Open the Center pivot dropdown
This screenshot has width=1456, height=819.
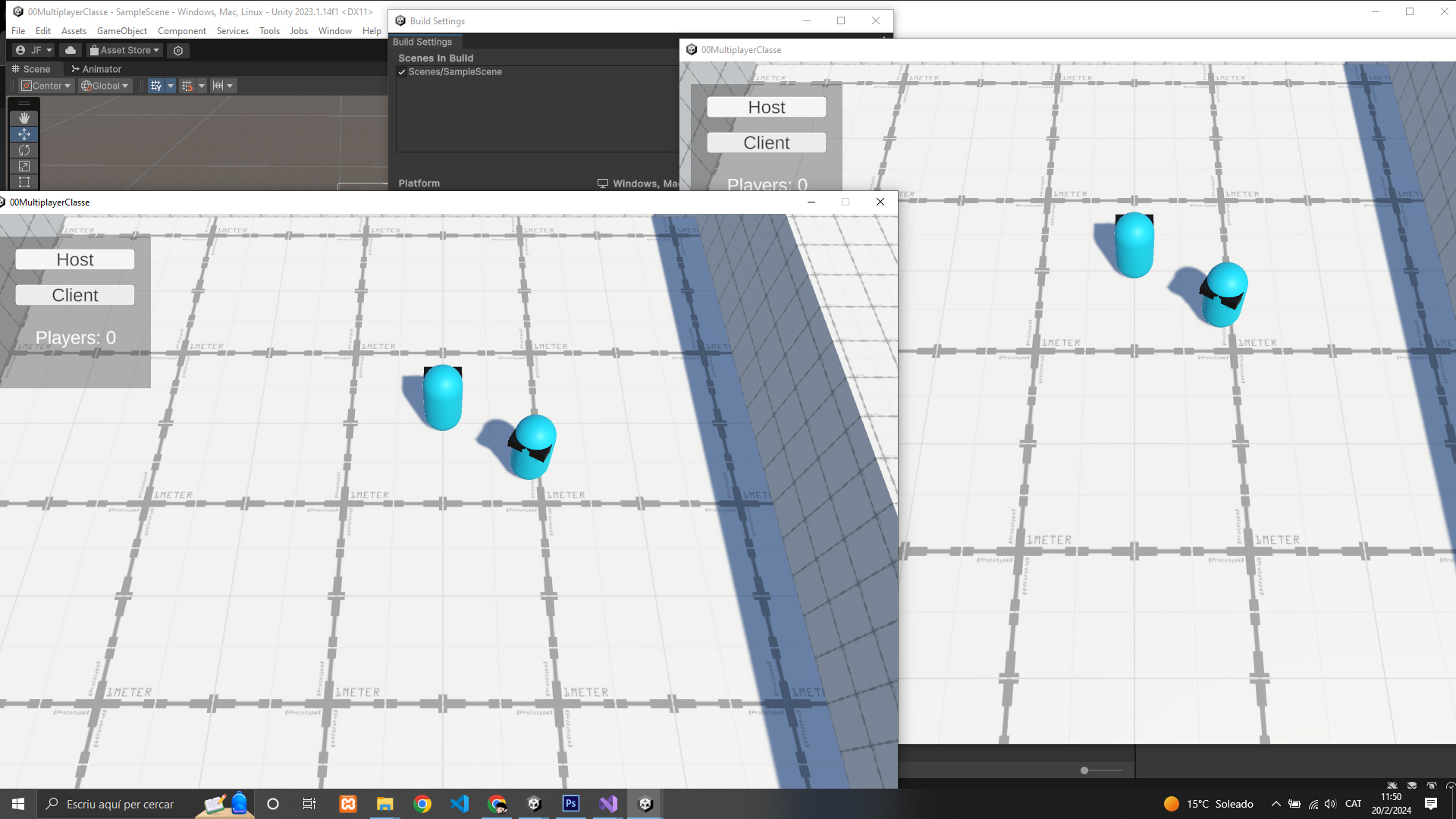(46, 86)
